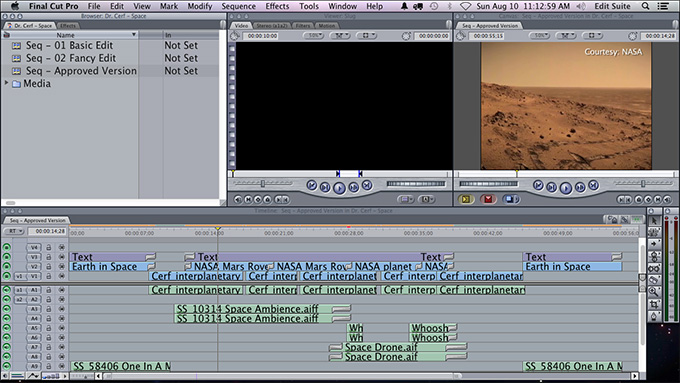Image resolution: width=680 pixels, height=383 pixels.
Task: Expand the Media bin
Action: (x=7, y=83)
